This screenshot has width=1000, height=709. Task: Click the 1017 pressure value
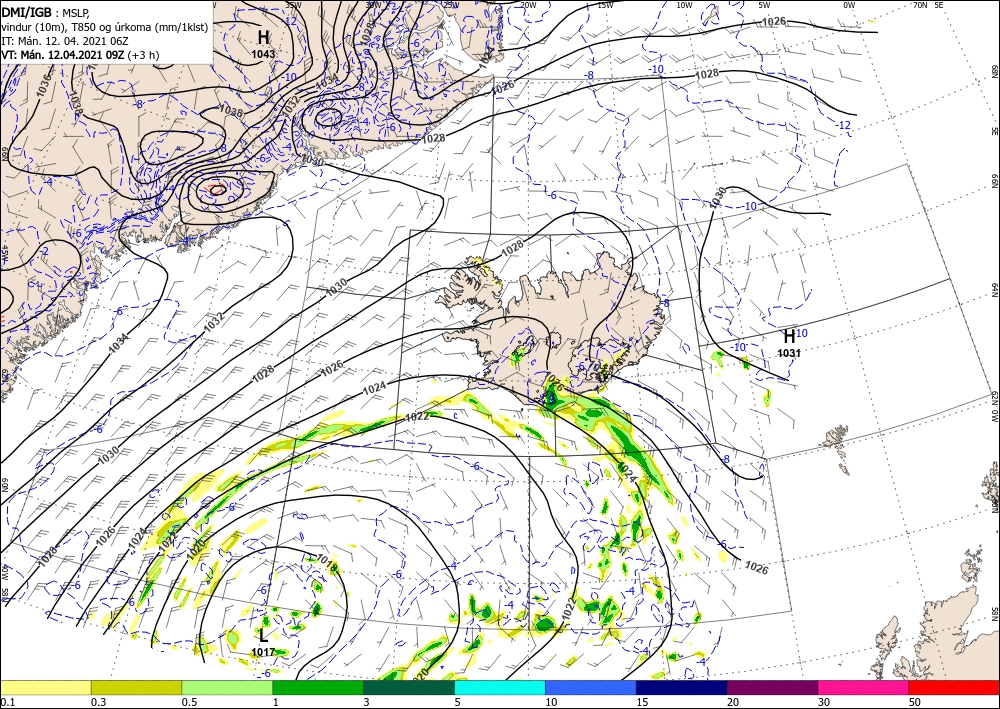coord(263,652)
